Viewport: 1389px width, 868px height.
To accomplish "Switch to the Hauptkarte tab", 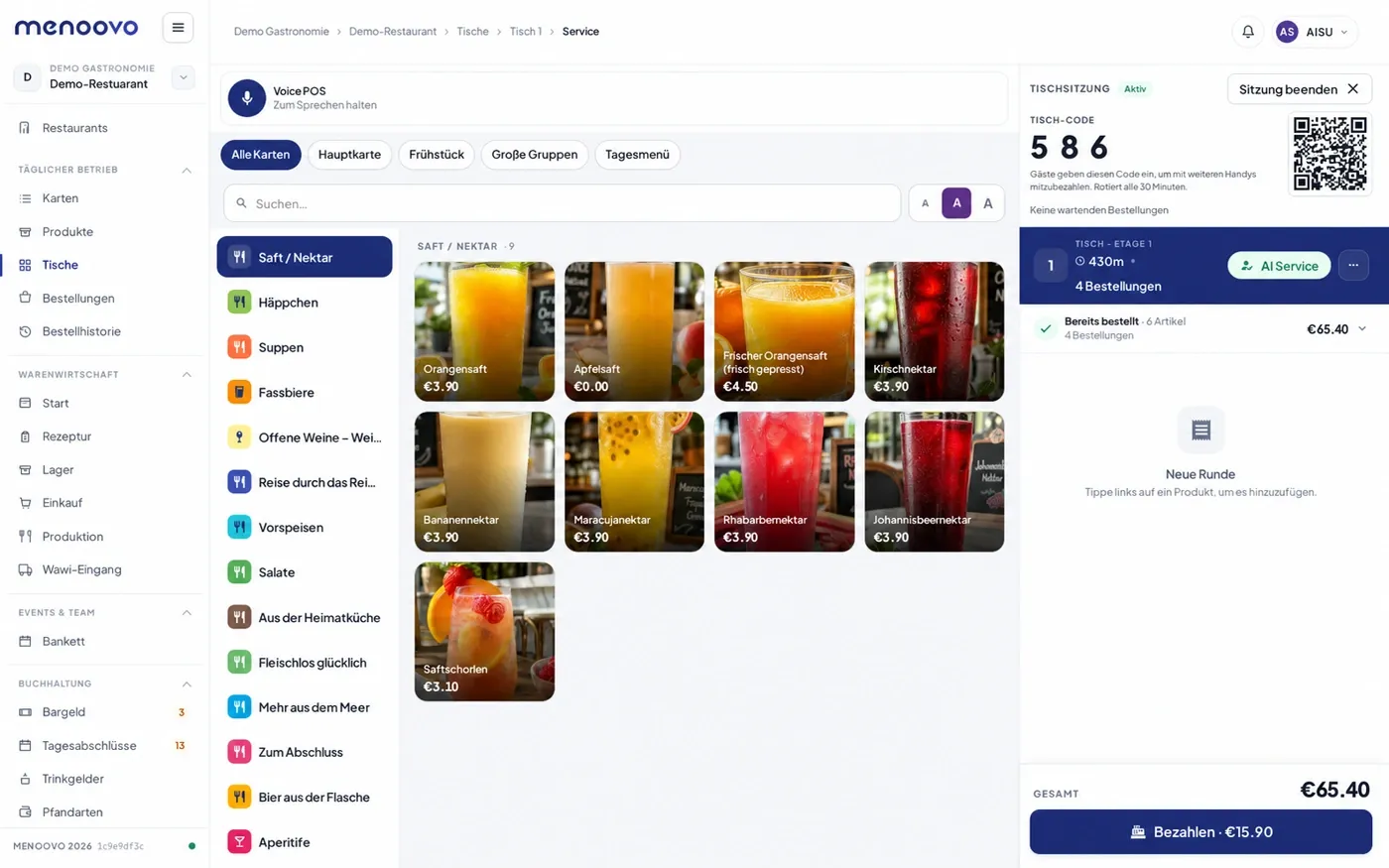I will [349, 155].
